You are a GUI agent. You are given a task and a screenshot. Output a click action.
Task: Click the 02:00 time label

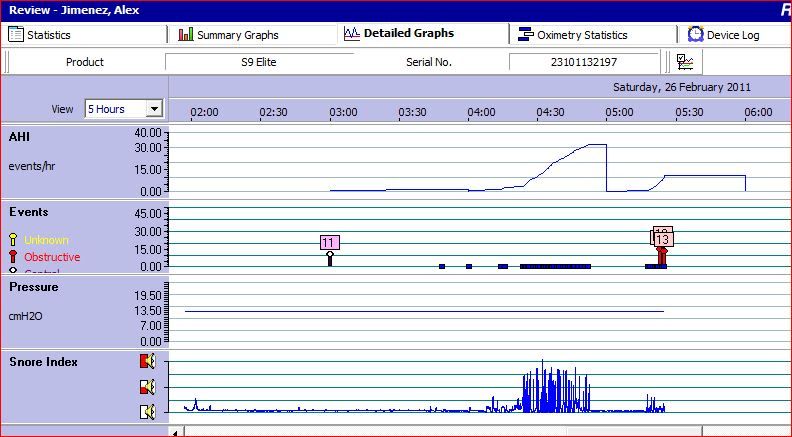pyautogui.click(x=205, y=112)
